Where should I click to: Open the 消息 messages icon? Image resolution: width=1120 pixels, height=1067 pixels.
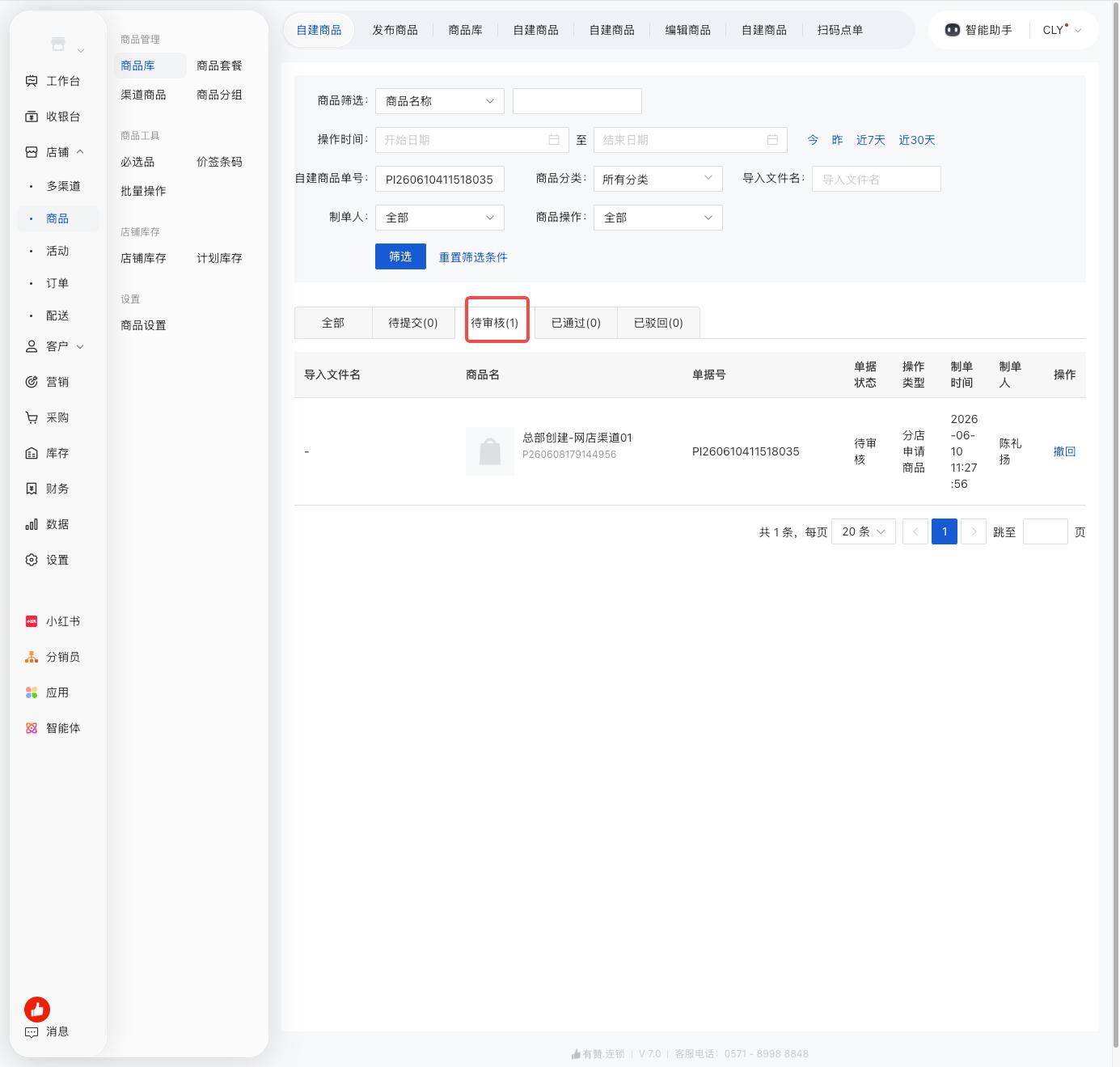tap(32, 1032)
